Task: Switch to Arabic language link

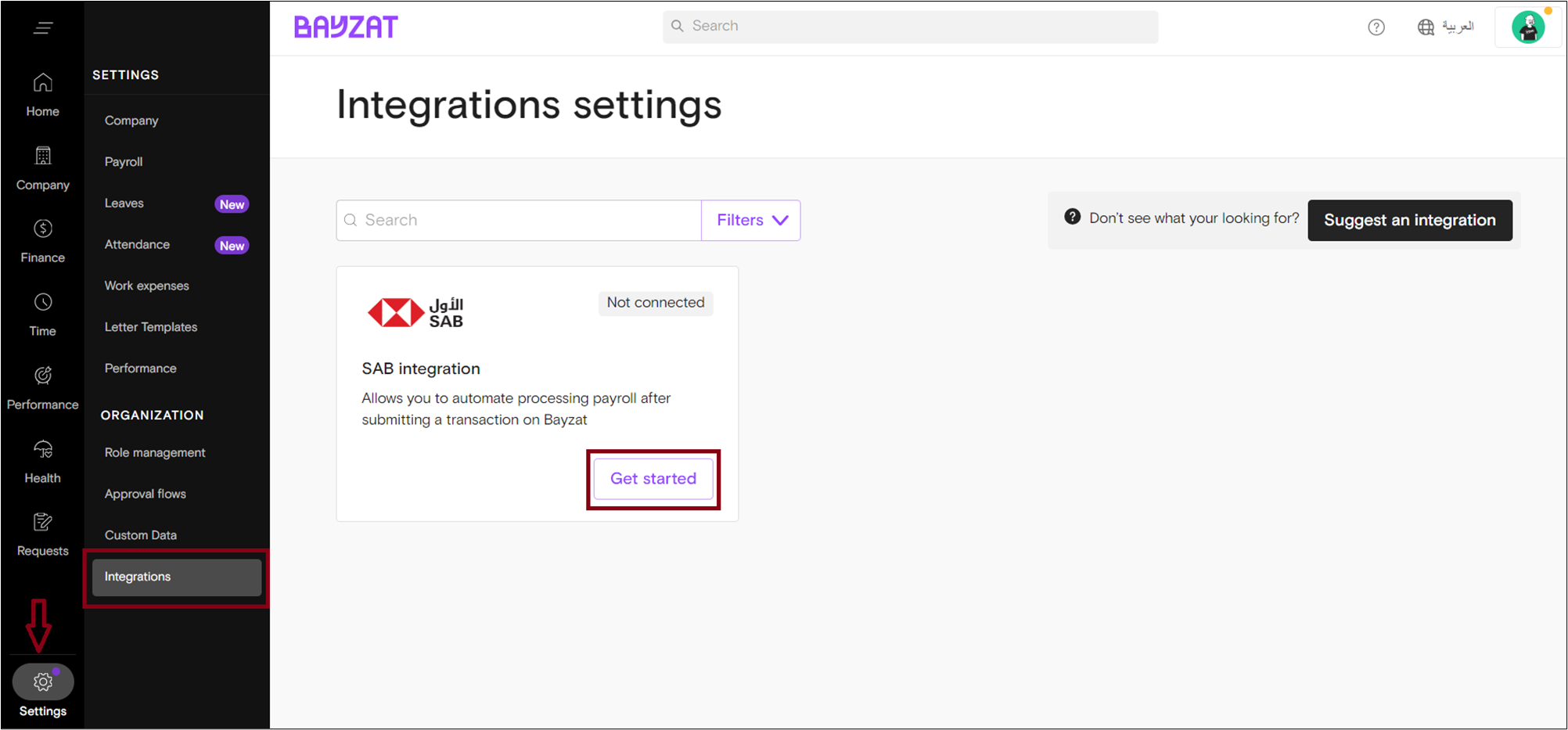Action: [1458, 27]
